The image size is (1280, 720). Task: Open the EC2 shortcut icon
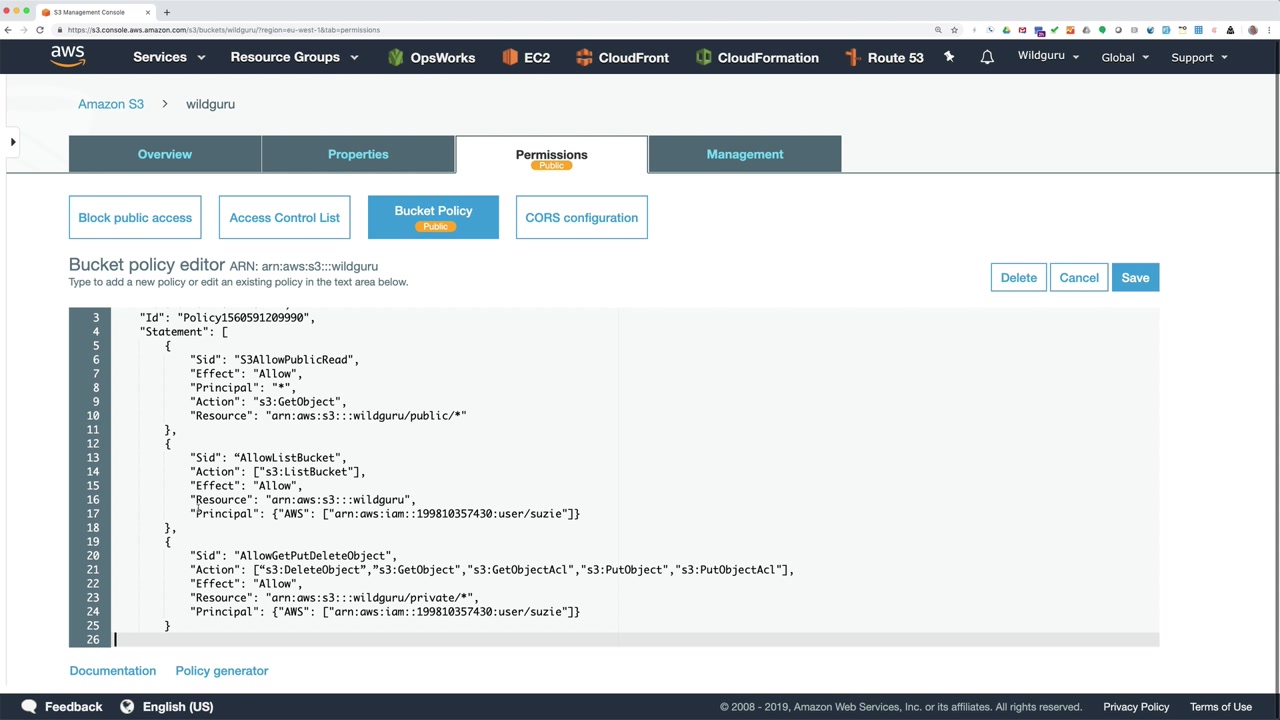click(510, 57)
